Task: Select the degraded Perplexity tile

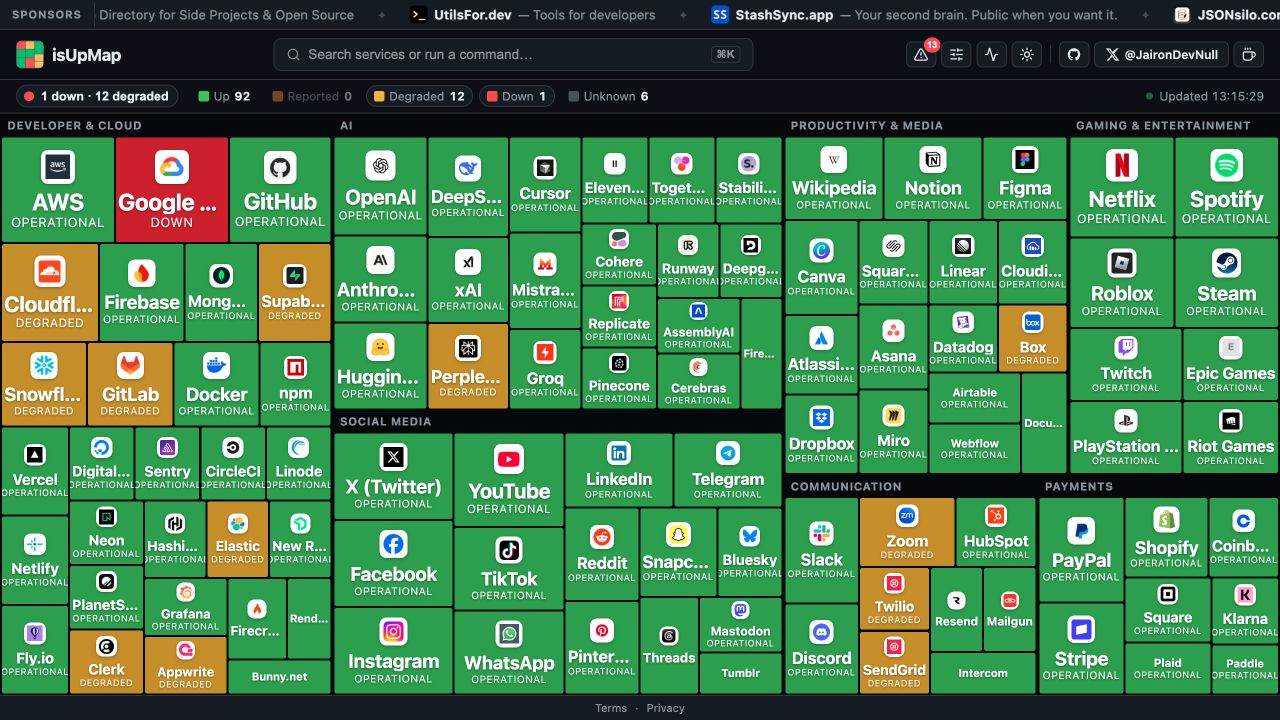Action: click(x=467, y=366)
